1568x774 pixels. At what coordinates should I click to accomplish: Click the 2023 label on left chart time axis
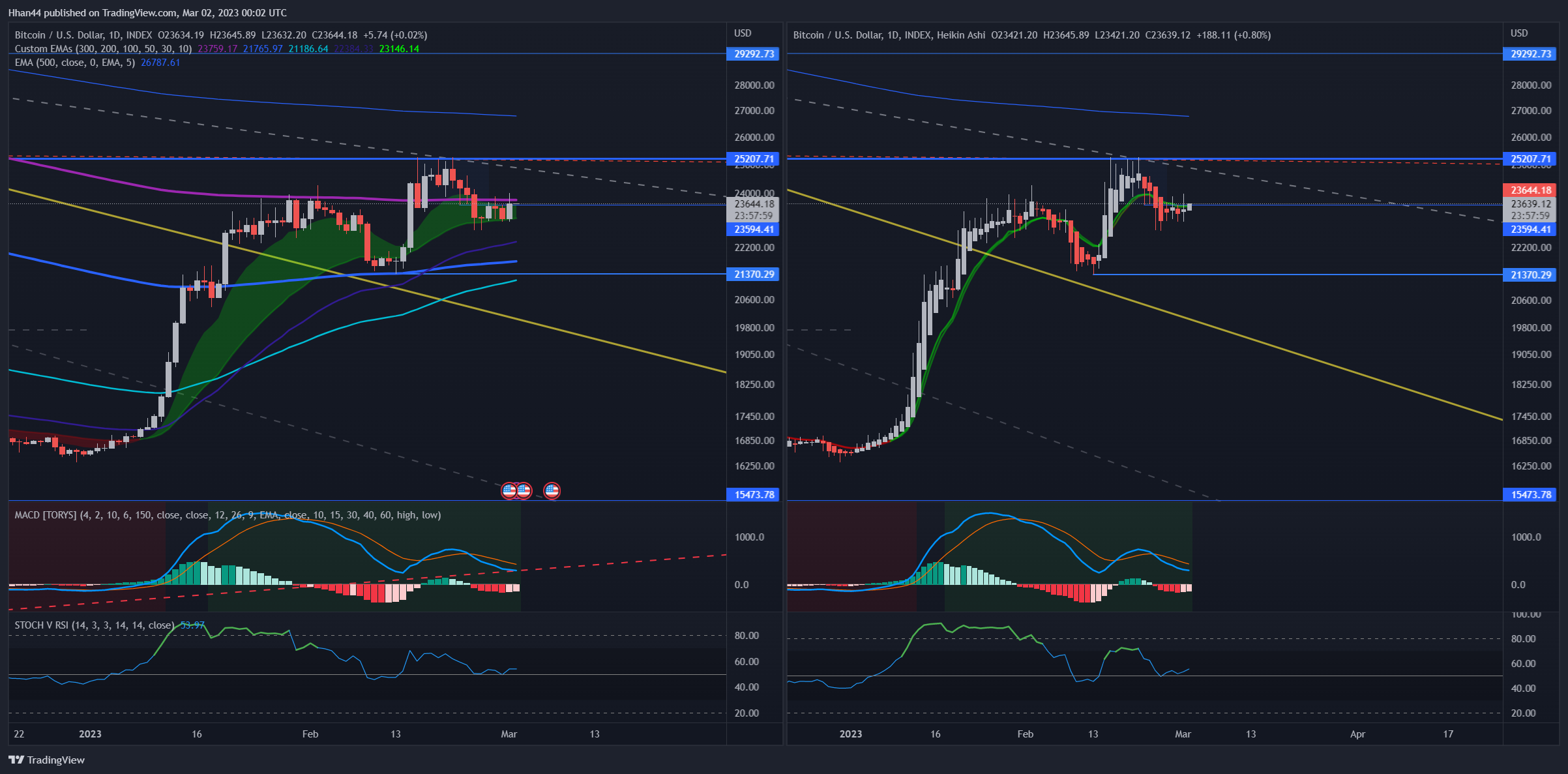click(x=90, y=734)
